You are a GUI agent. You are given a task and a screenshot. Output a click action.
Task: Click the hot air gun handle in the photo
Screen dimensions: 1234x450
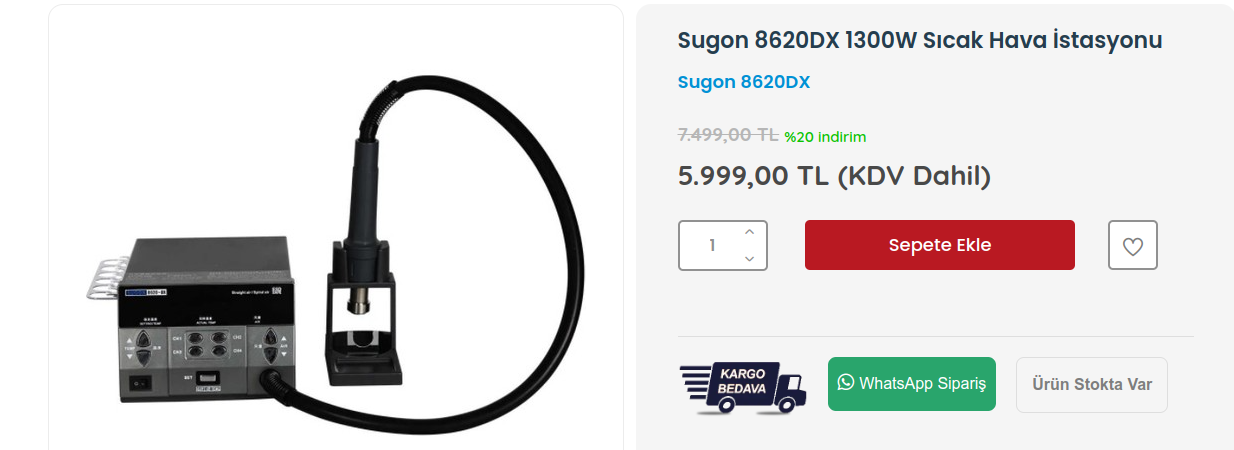tap(364, 200)
